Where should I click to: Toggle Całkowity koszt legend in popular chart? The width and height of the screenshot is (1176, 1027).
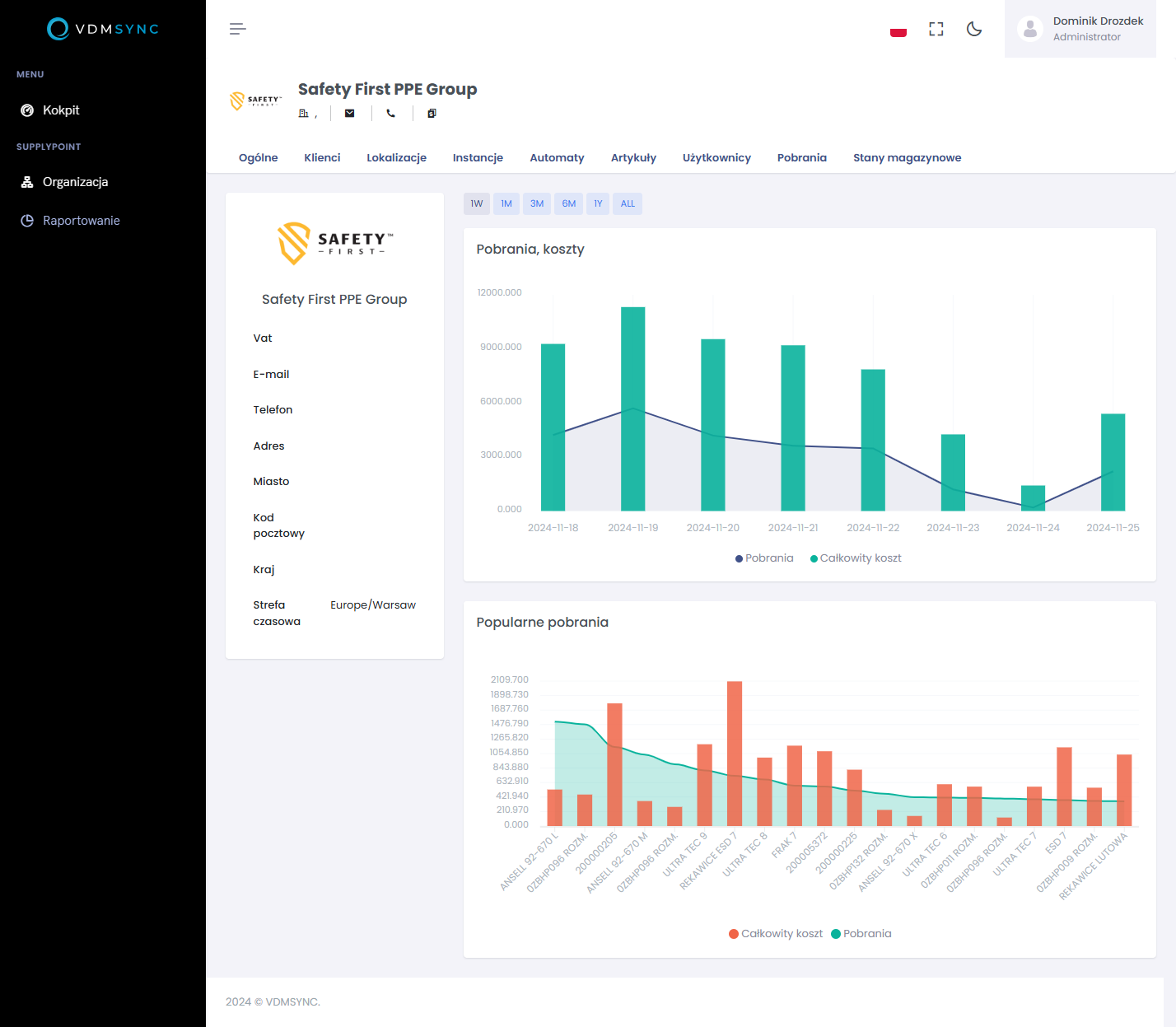[776, 934]
